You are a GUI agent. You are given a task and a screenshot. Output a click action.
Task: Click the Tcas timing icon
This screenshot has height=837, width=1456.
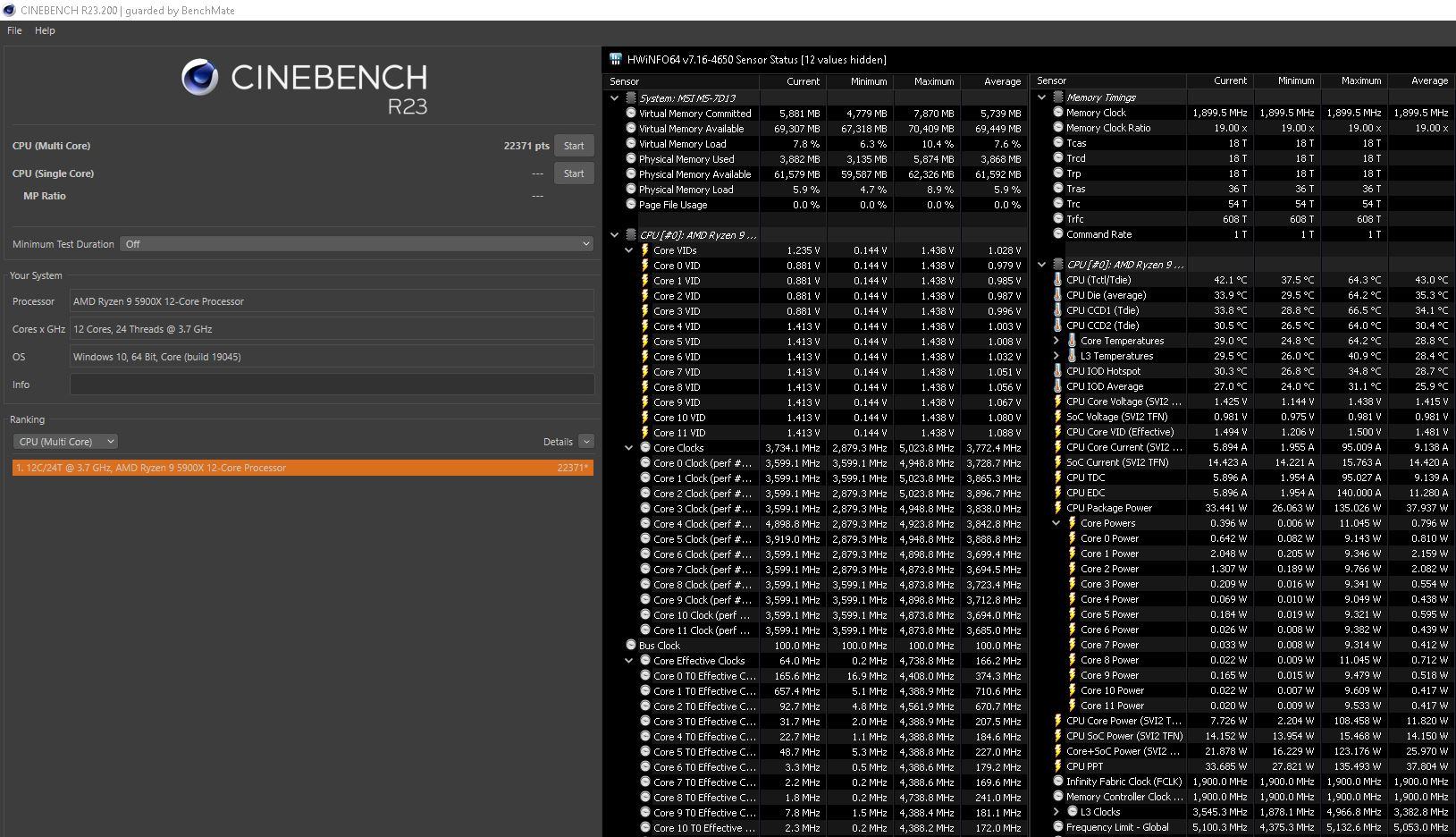1058,143
